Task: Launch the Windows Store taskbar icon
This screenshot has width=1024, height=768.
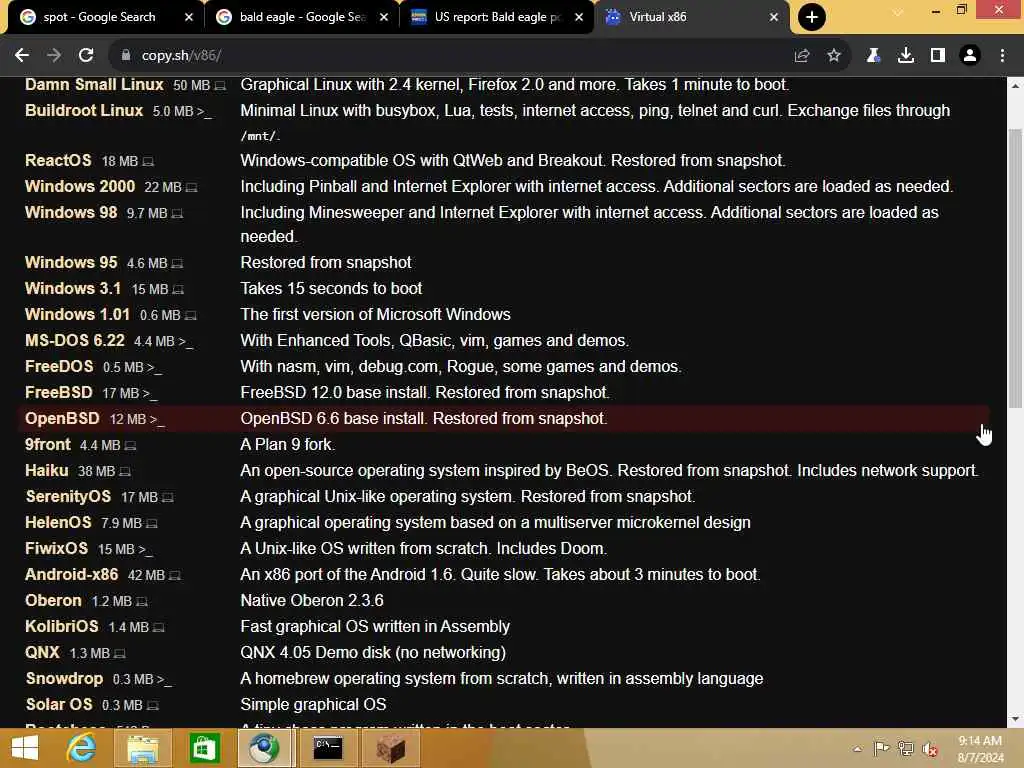Action: (204, 748)
